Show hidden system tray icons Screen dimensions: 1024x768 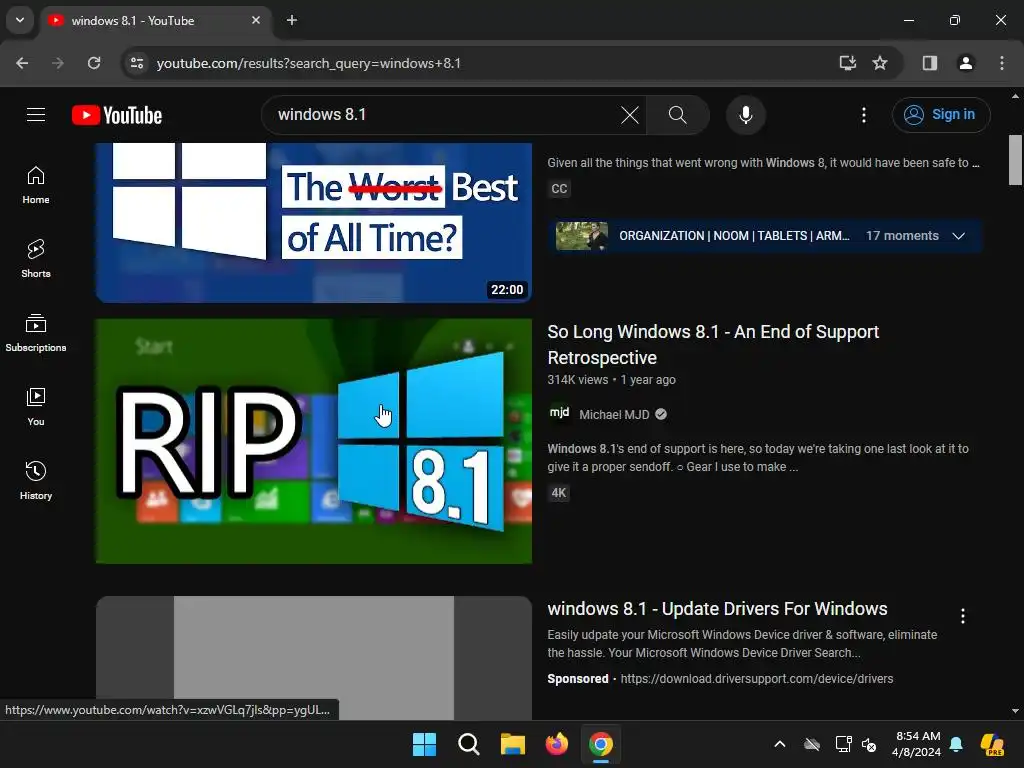pyautogui.click(x=780, y=744)
